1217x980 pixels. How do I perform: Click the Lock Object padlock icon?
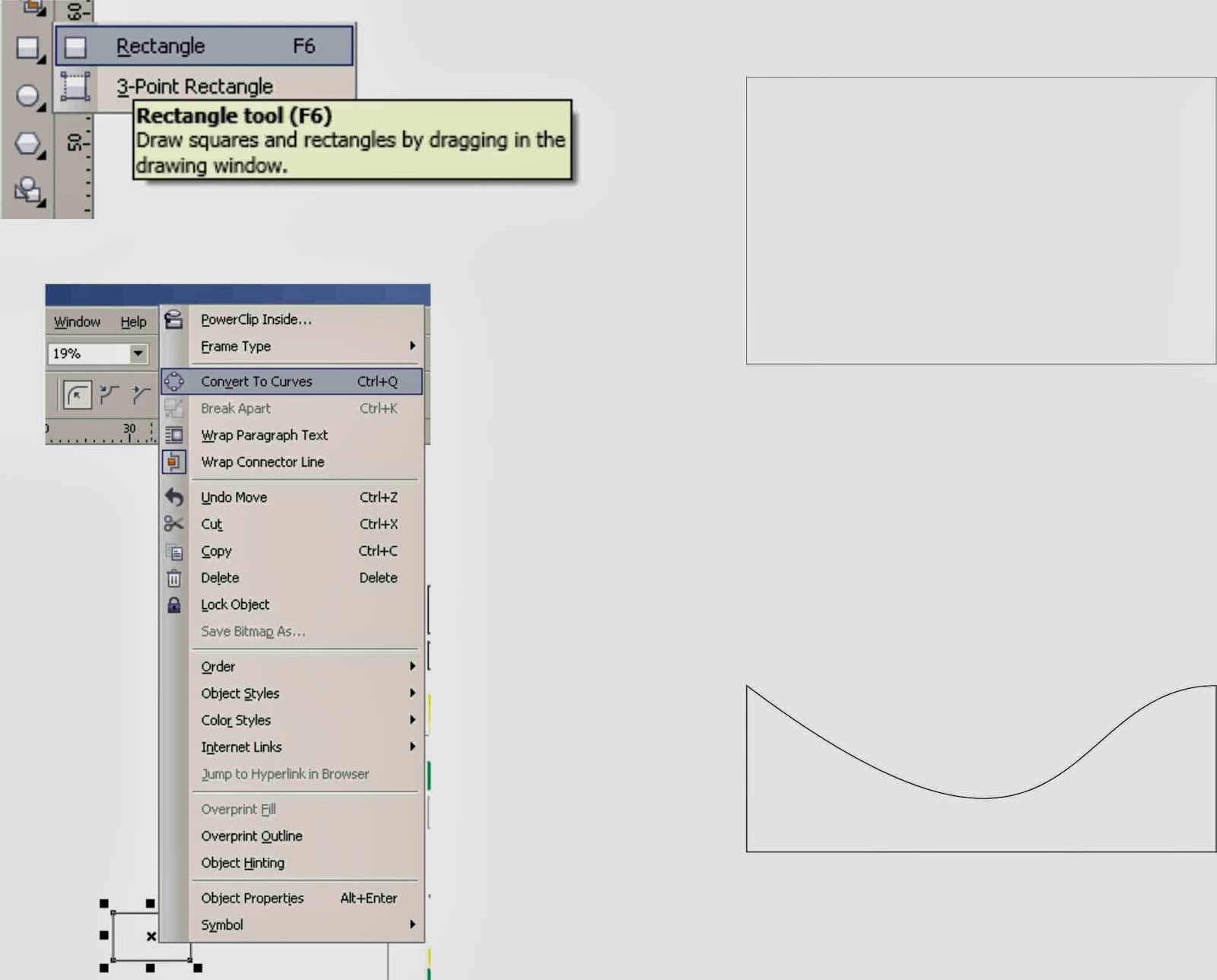click(174, 604)
